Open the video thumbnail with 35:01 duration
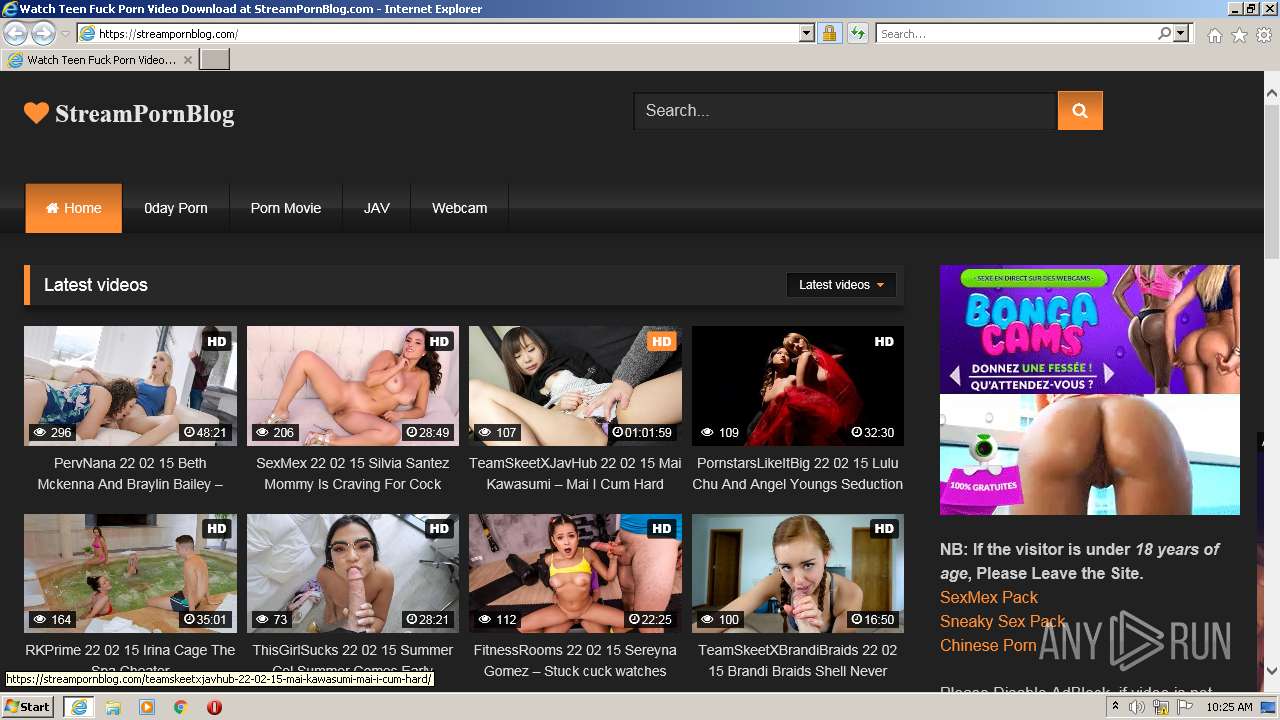Viewport: 1280px width, 720px height. coord(131,574)
